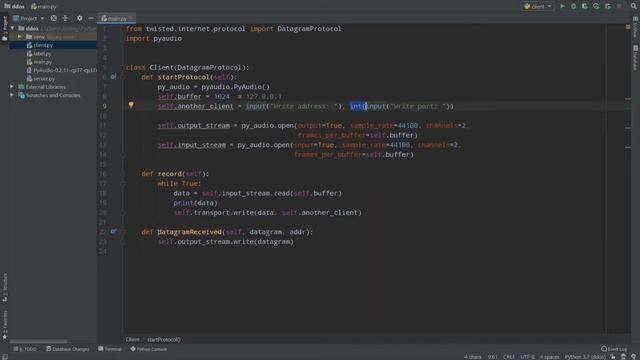Click fold marker beside def record line

click(x=123, y=174)
